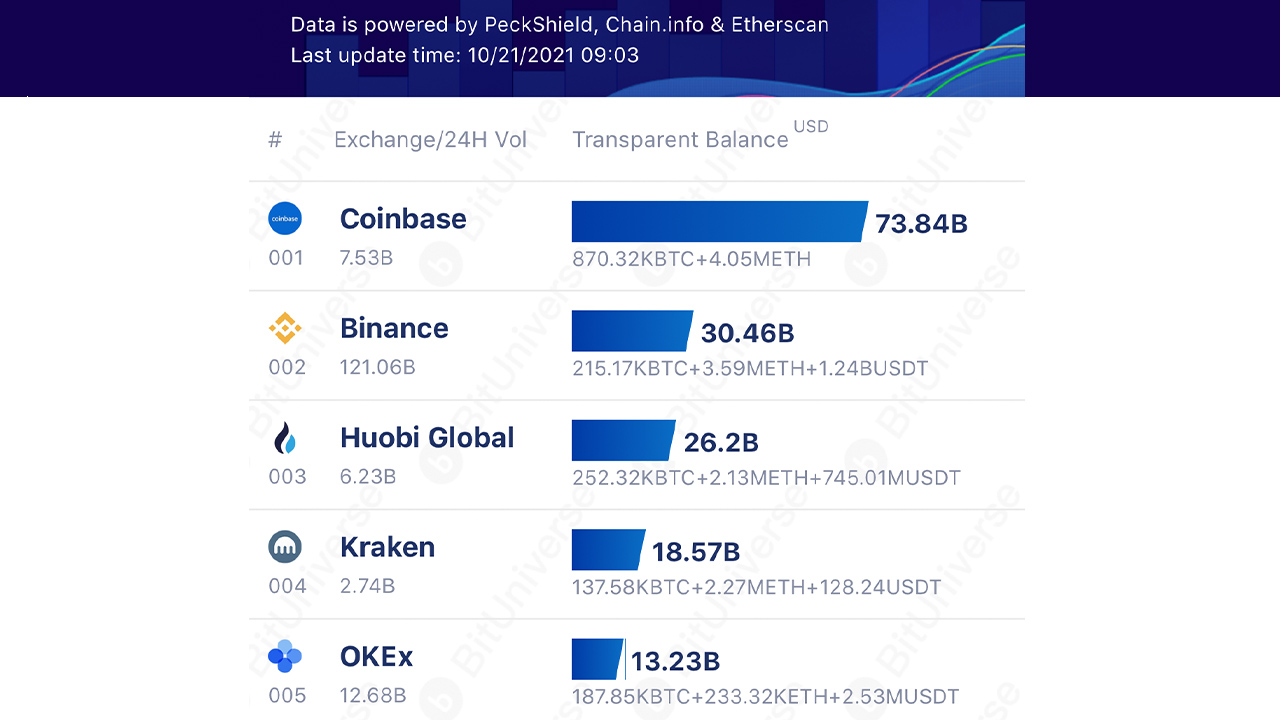The width and height of the screenshot is (1280, 720).
Task: Click the last update time text
Action: pyautogui.click(x=465, y=55)
